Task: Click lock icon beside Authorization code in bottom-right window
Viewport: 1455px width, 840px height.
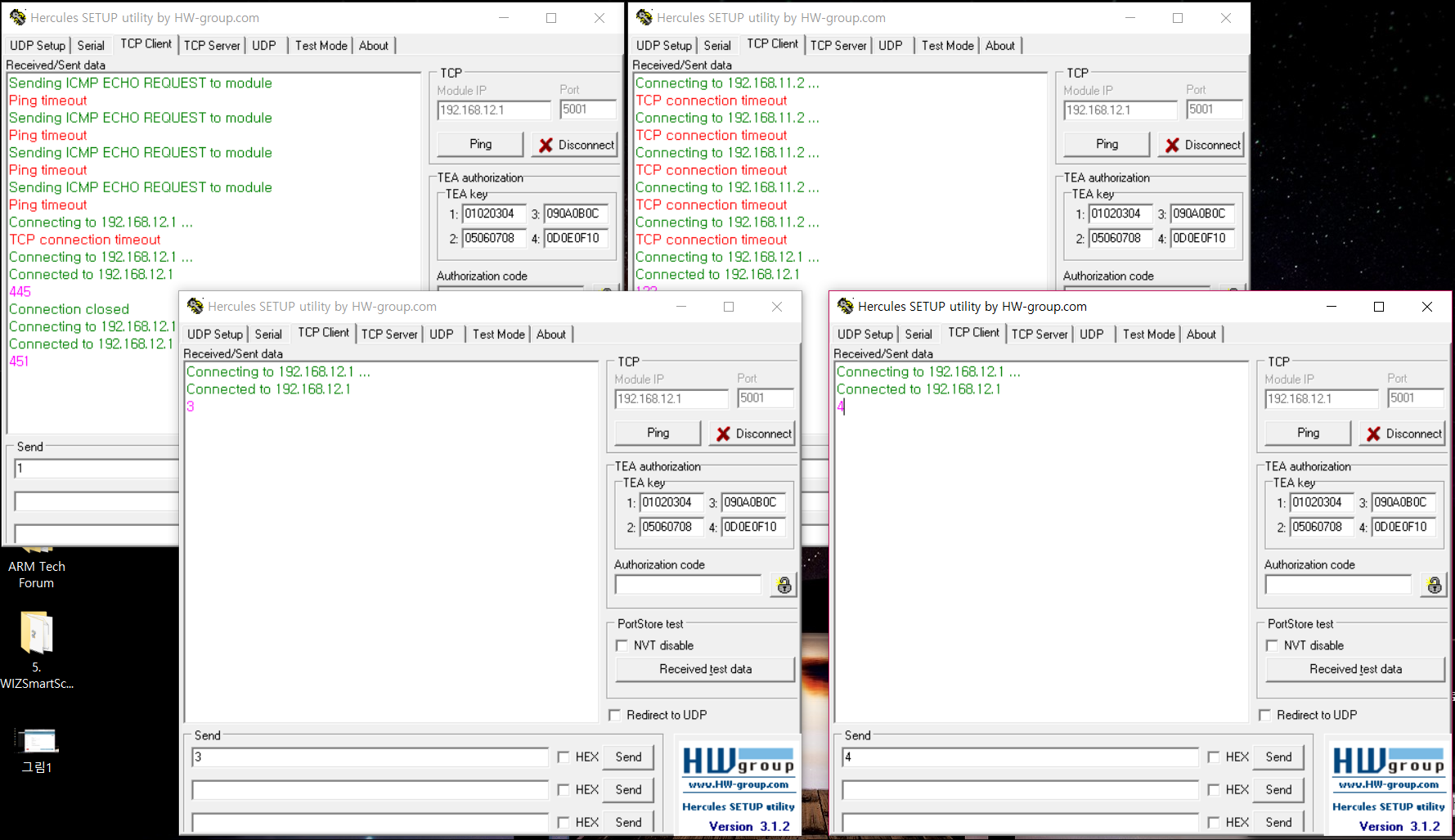Action: [x=1434, y=586]
